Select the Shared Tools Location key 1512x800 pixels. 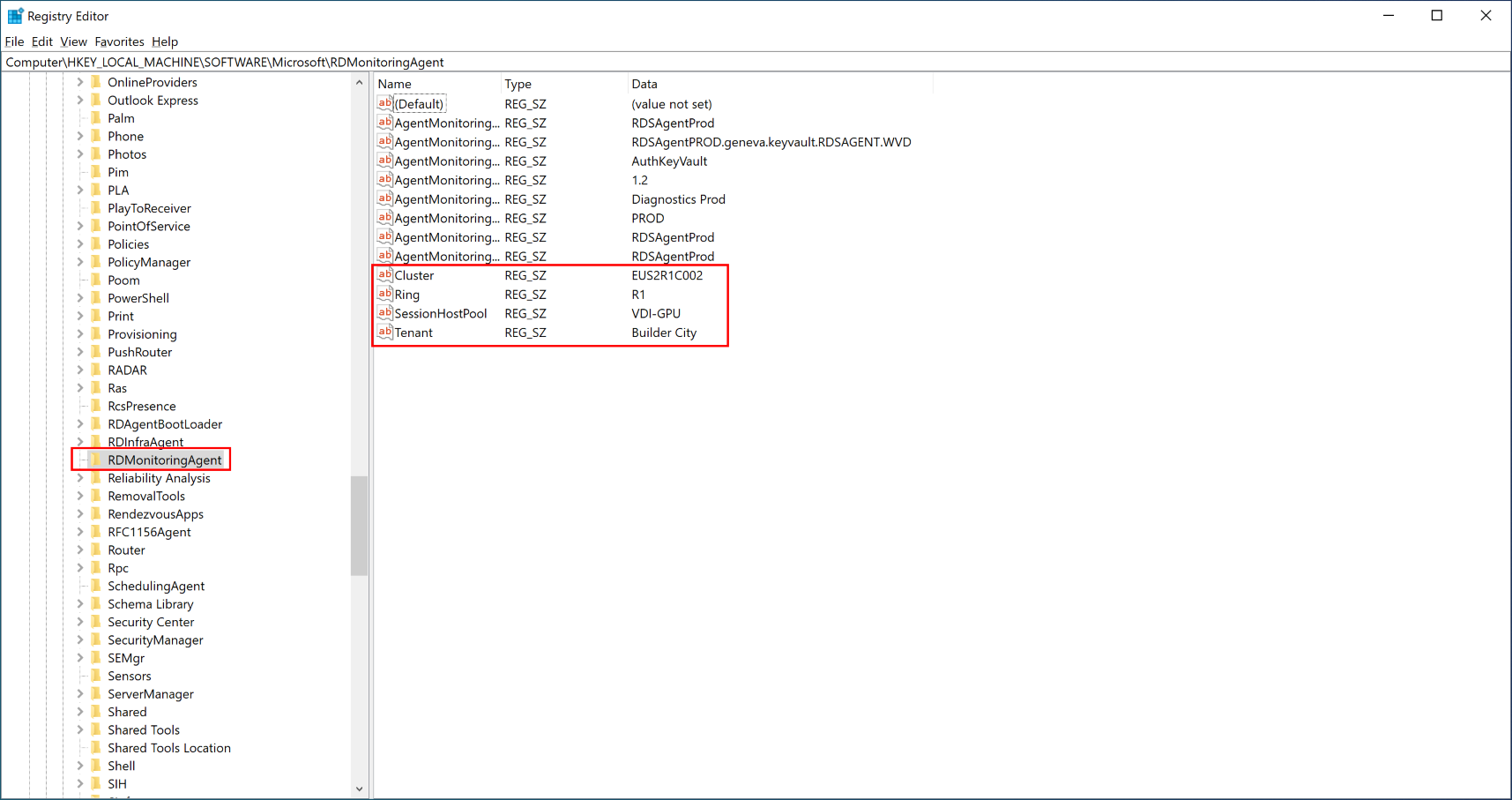pyautogui.click(x=169, y=748)
